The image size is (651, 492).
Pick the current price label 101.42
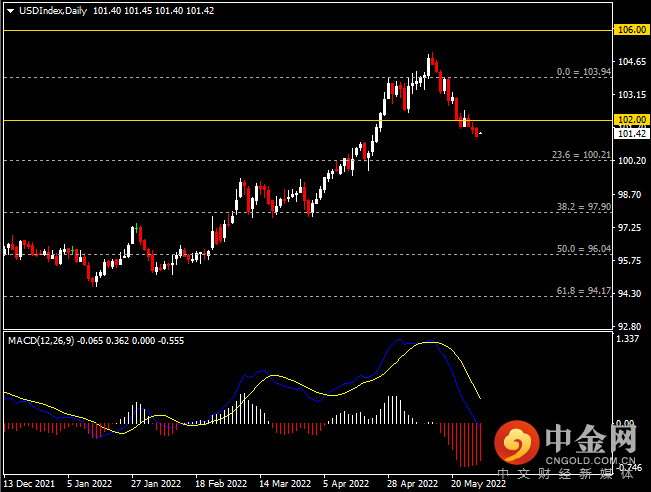click(632, 134)
